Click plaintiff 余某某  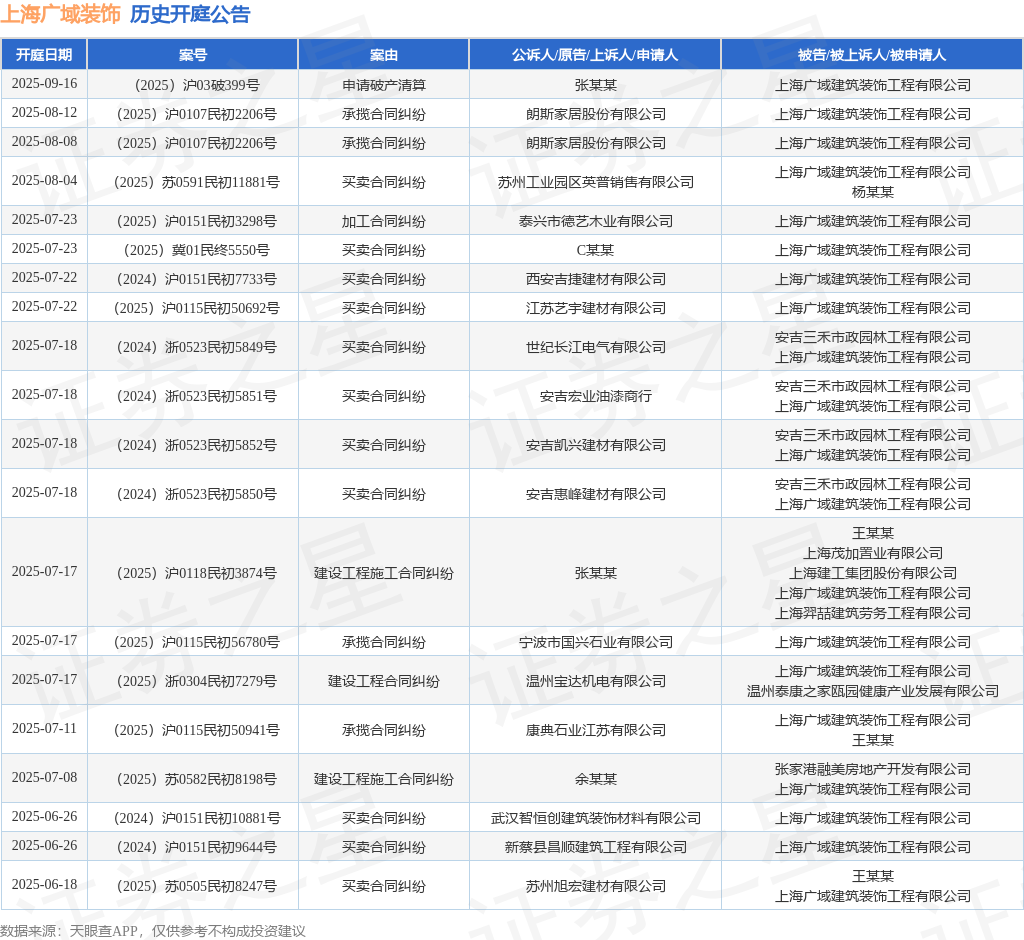pyautogui.click(x=596, y=779)
